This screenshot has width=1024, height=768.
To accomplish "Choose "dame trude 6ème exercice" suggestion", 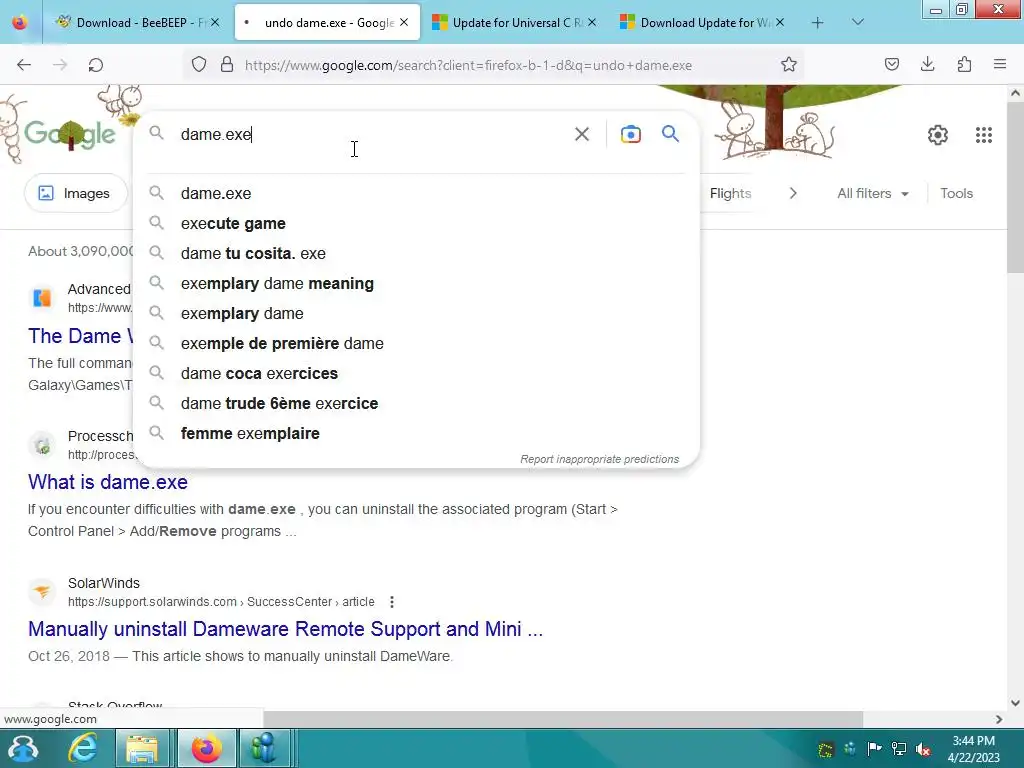I will [x=417, y=404].
